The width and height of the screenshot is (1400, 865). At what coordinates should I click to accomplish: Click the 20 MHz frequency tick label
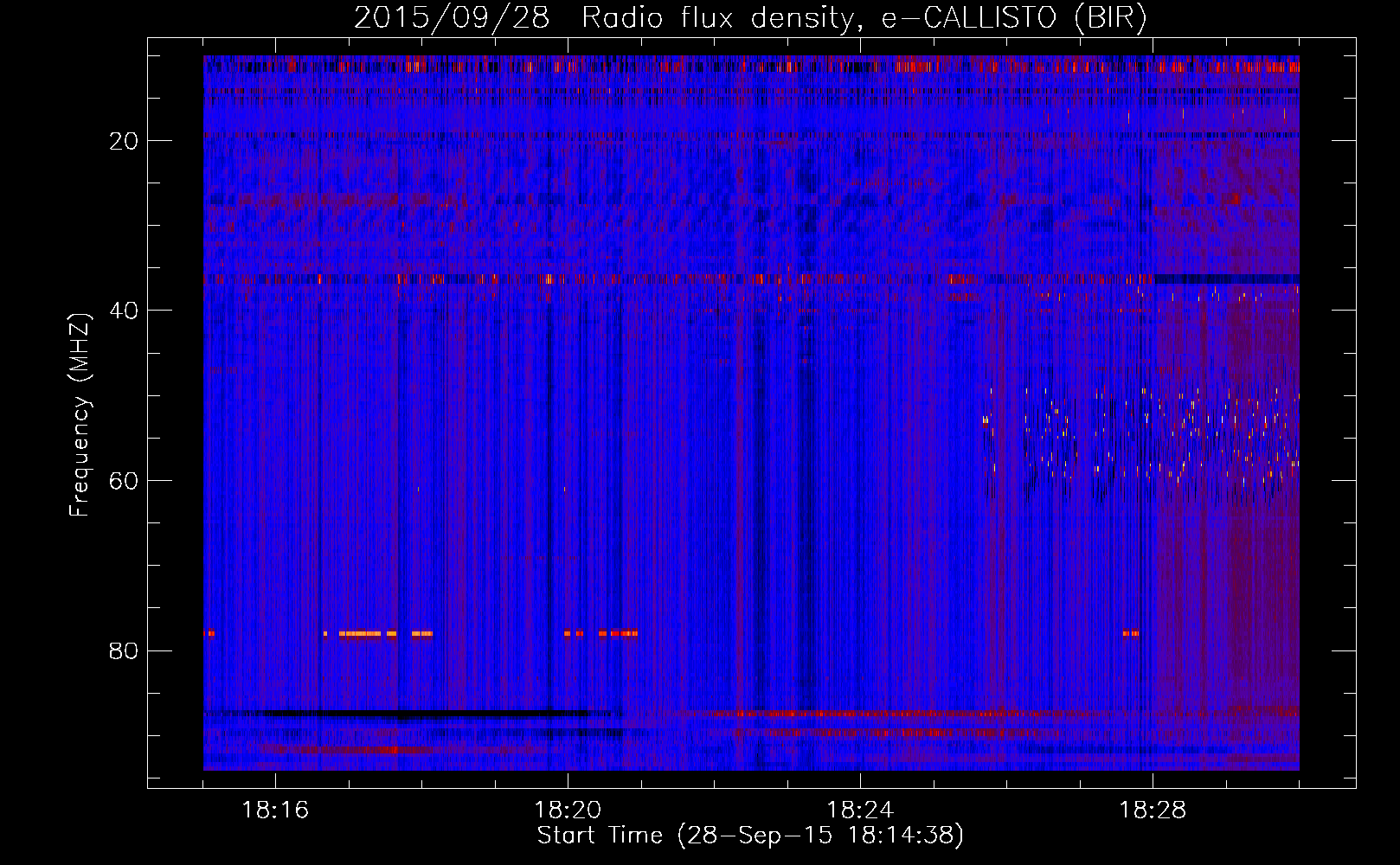124,141
